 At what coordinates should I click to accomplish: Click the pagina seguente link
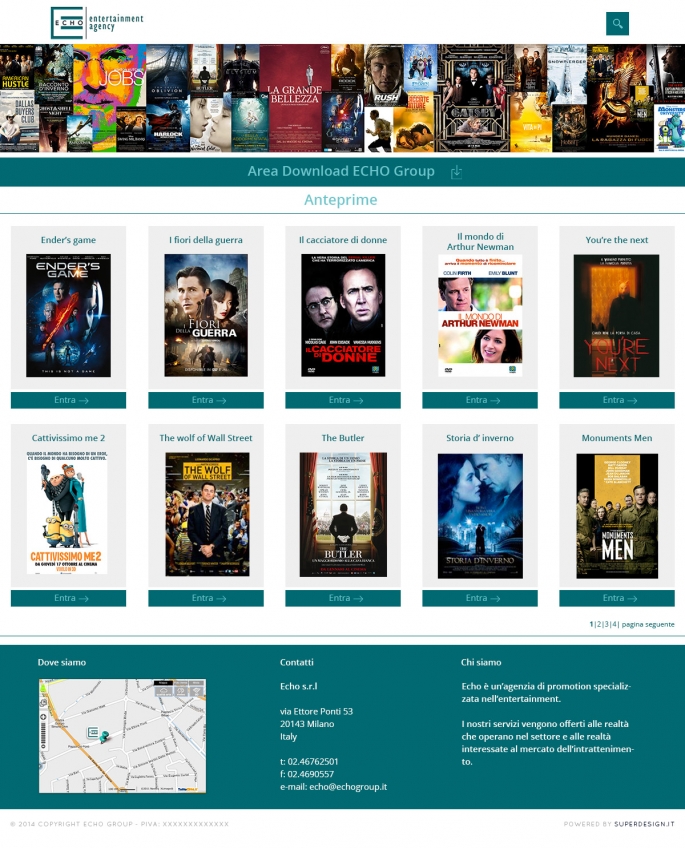(648, 624)
